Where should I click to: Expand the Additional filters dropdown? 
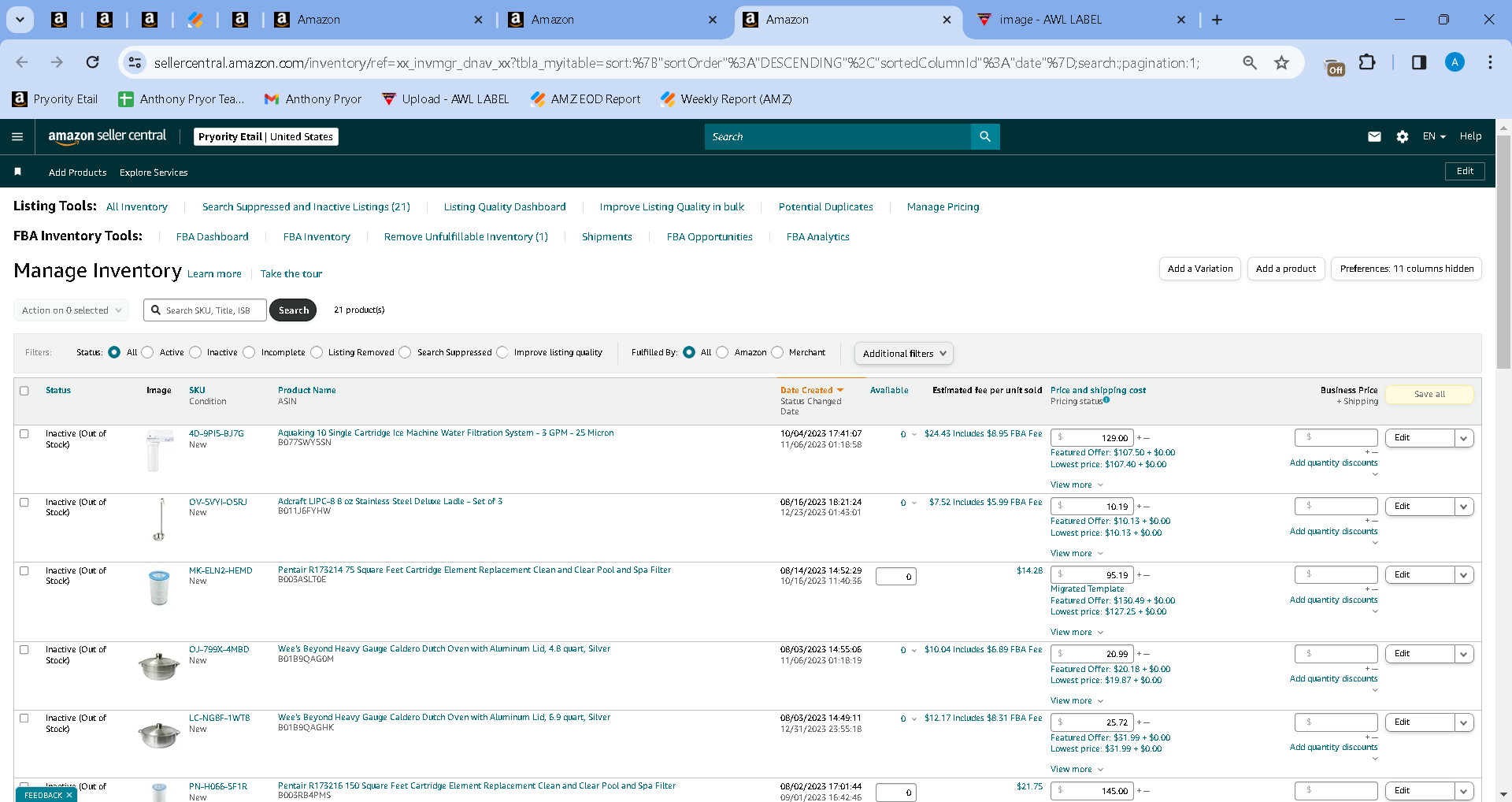[903, 353]
